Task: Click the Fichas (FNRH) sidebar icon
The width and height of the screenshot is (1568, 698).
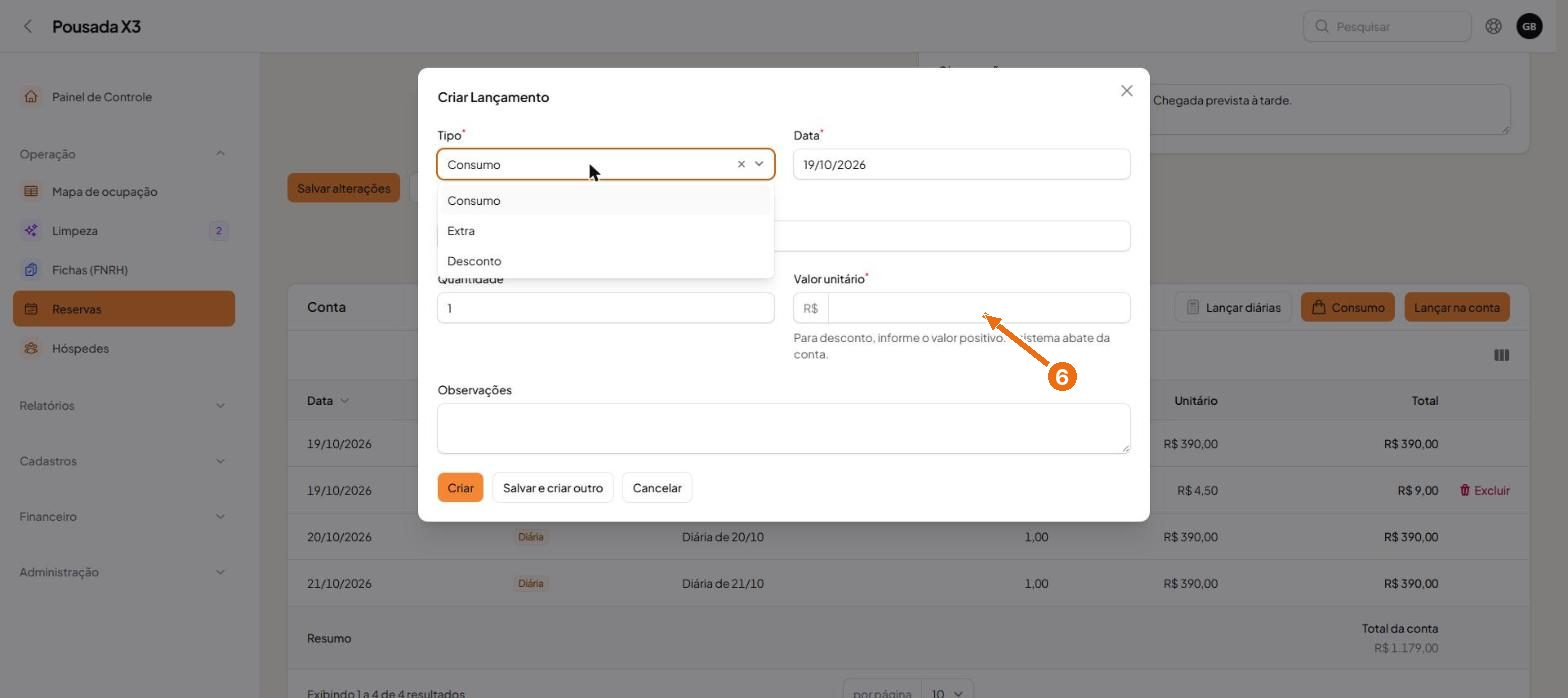Action: (31, 270)
